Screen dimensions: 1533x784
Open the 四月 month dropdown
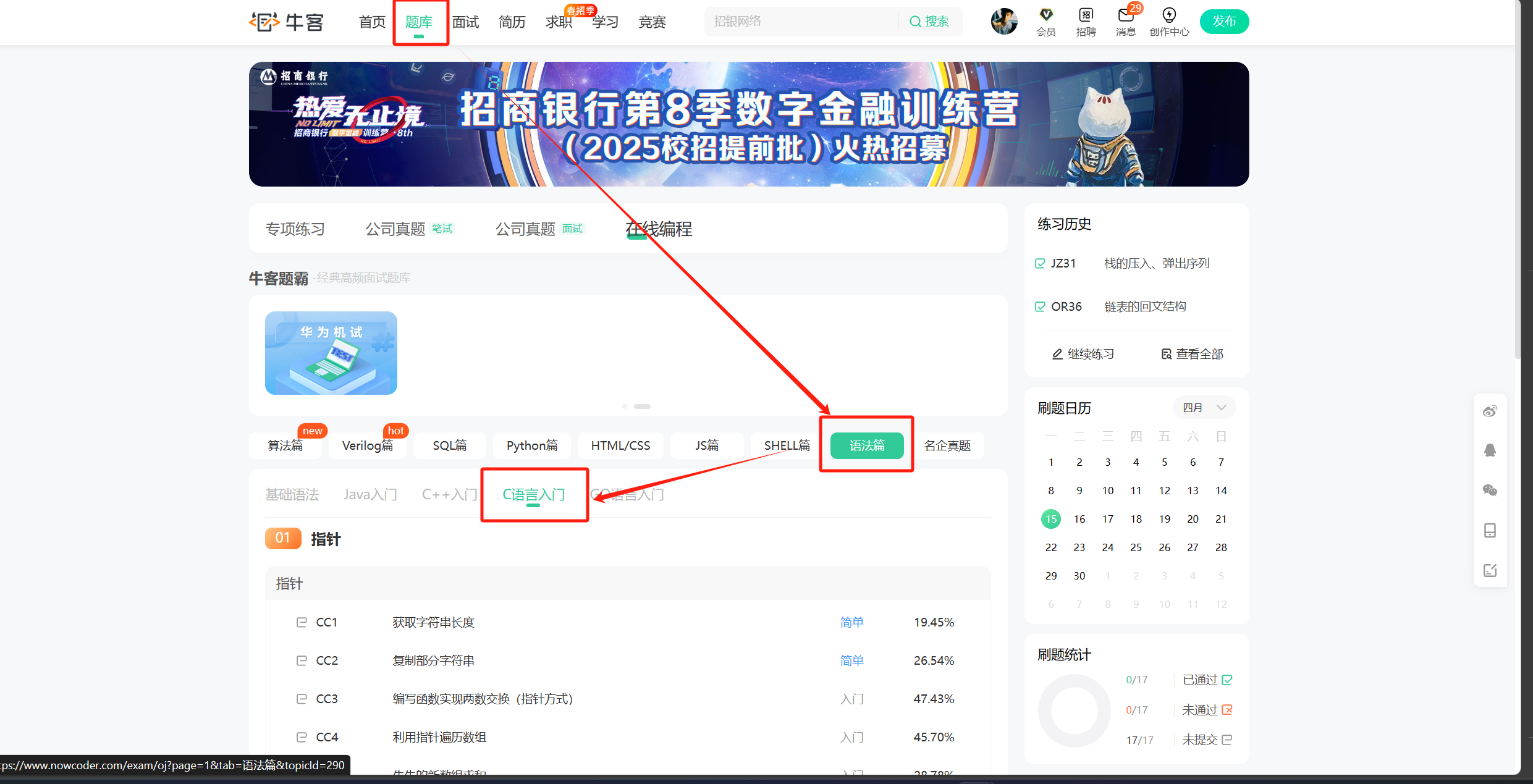coord(1204,408)
